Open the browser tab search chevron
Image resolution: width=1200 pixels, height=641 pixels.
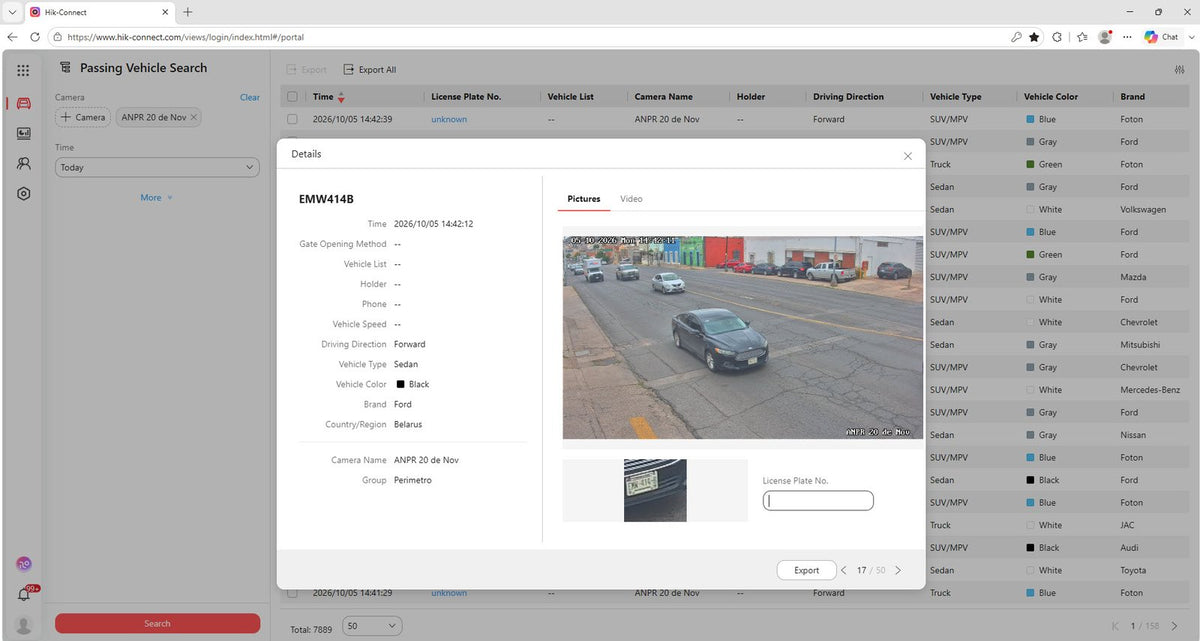point(11,12)
